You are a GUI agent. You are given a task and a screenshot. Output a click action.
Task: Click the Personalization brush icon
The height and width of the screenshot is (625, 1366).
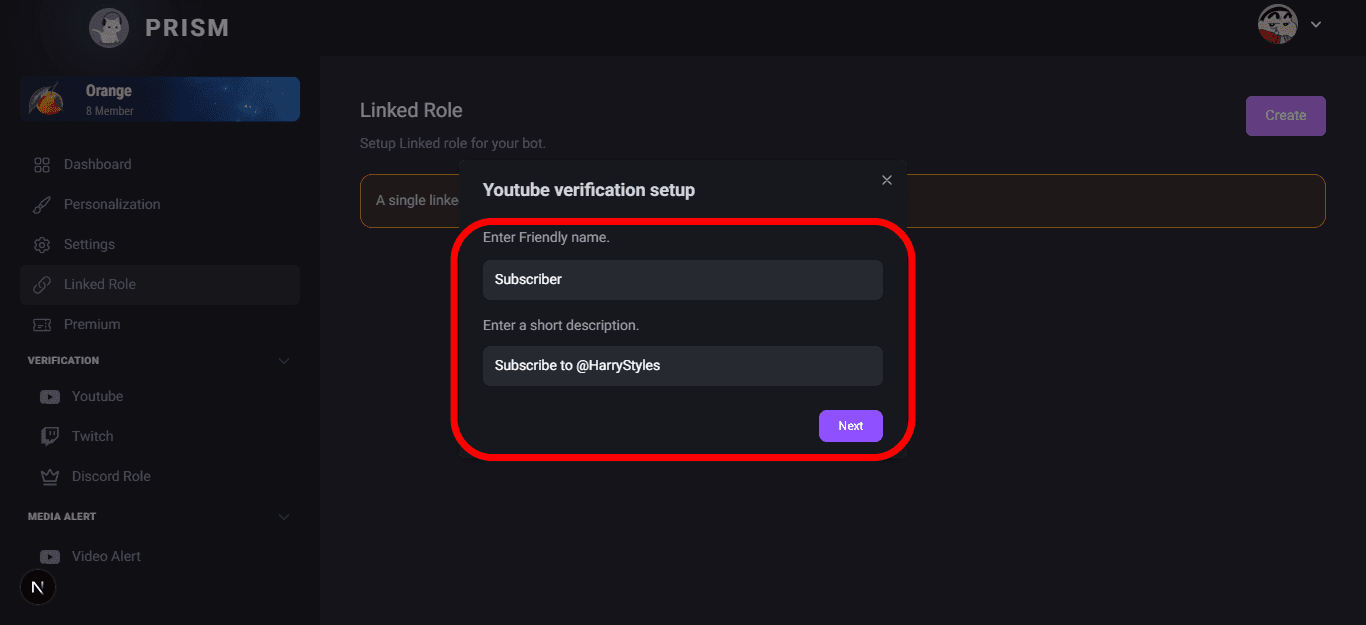42,205
